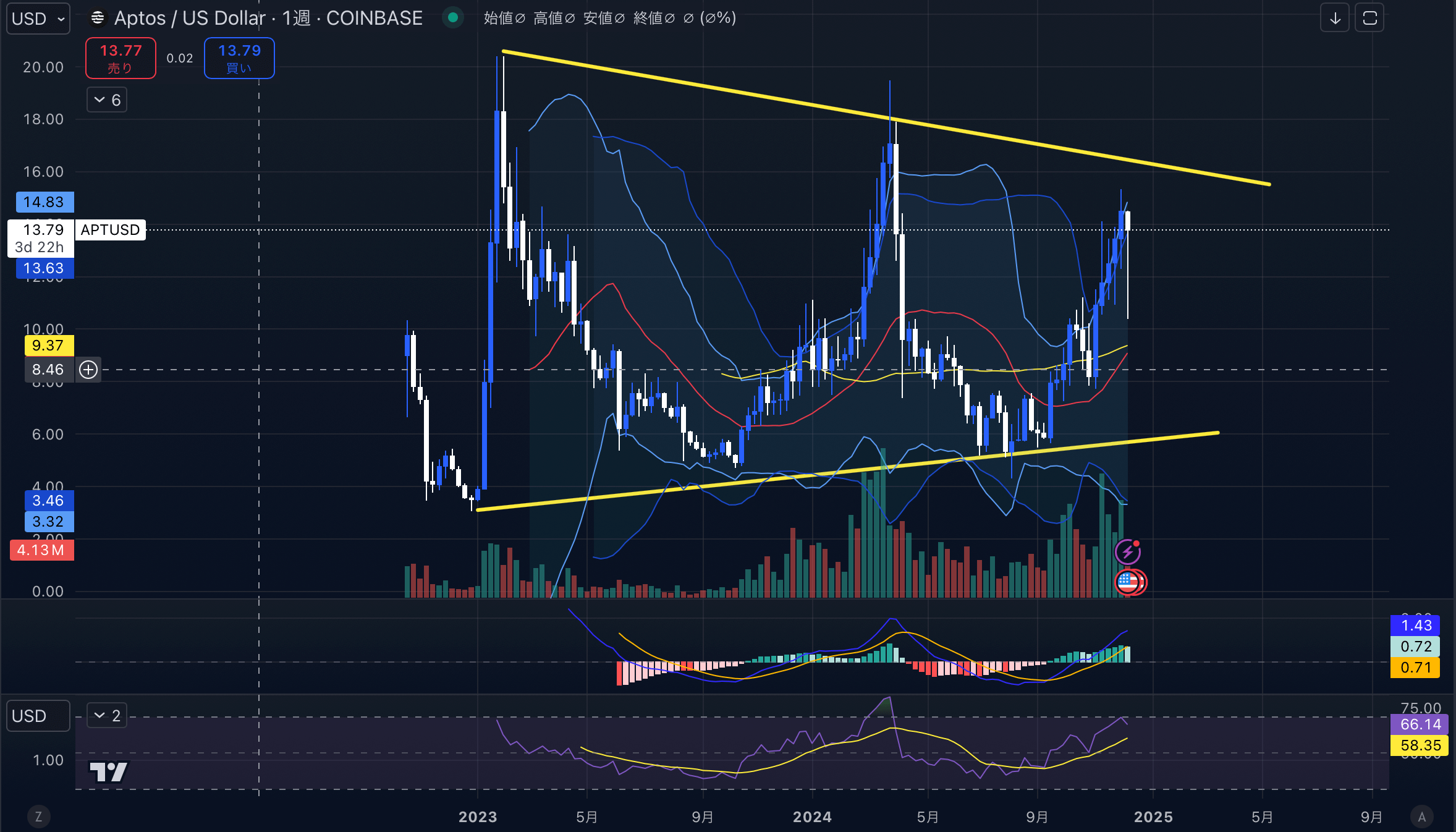Select the APTUSD price label
The height and width of the screenshot is (832, 1456).
pyautogui.click(x=111, y=230)
